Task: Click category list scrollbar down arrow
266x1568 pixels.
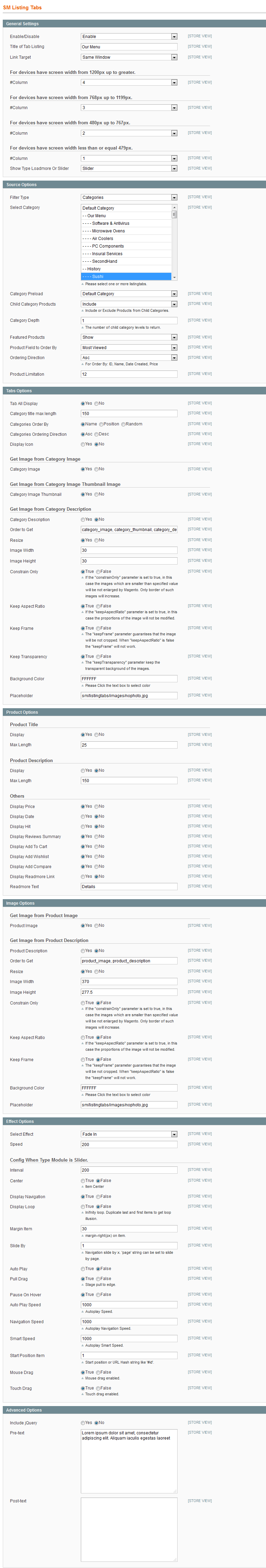Action: click(175, 277)
